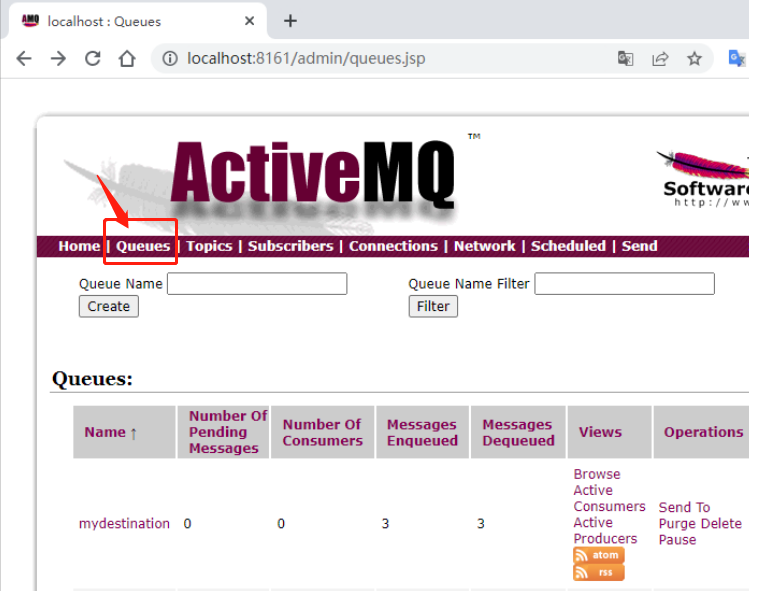
Task: Click the Filter button
Action: (x=433, y=306)
